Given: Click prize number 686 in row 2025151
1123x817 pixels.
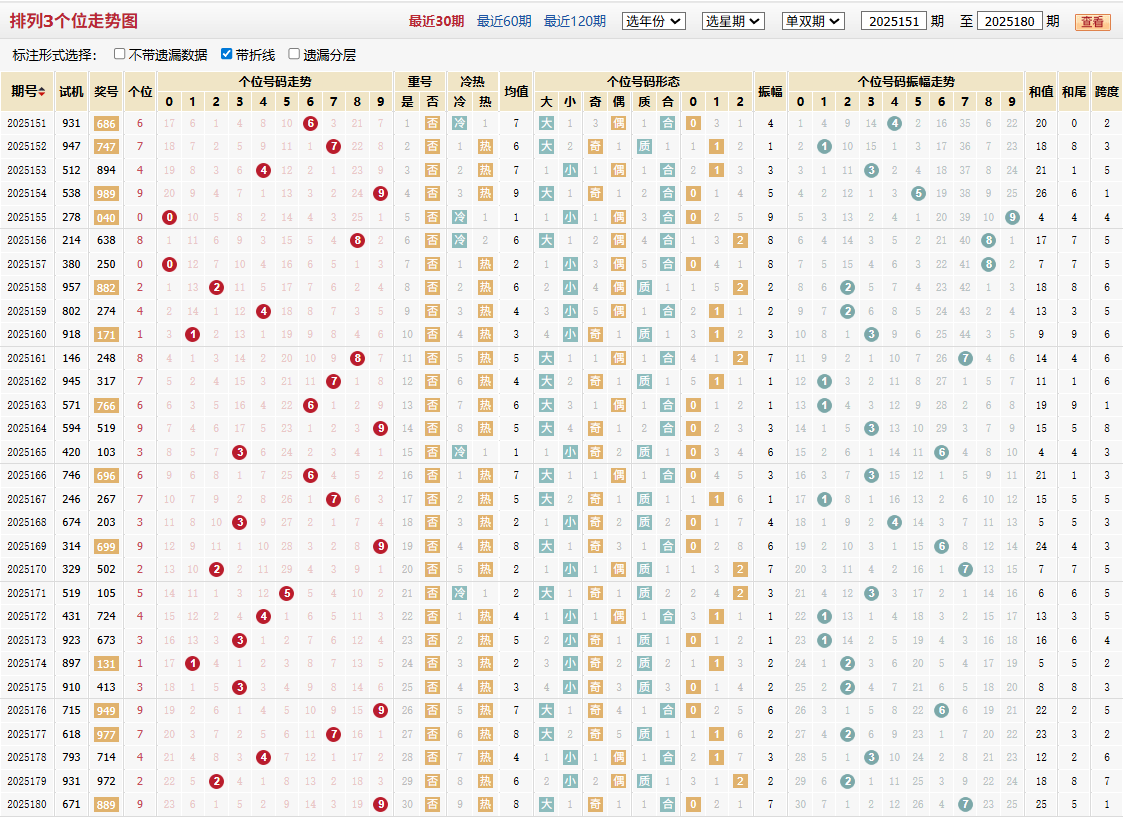Looking at the screenshot, I should coord(106,123).
